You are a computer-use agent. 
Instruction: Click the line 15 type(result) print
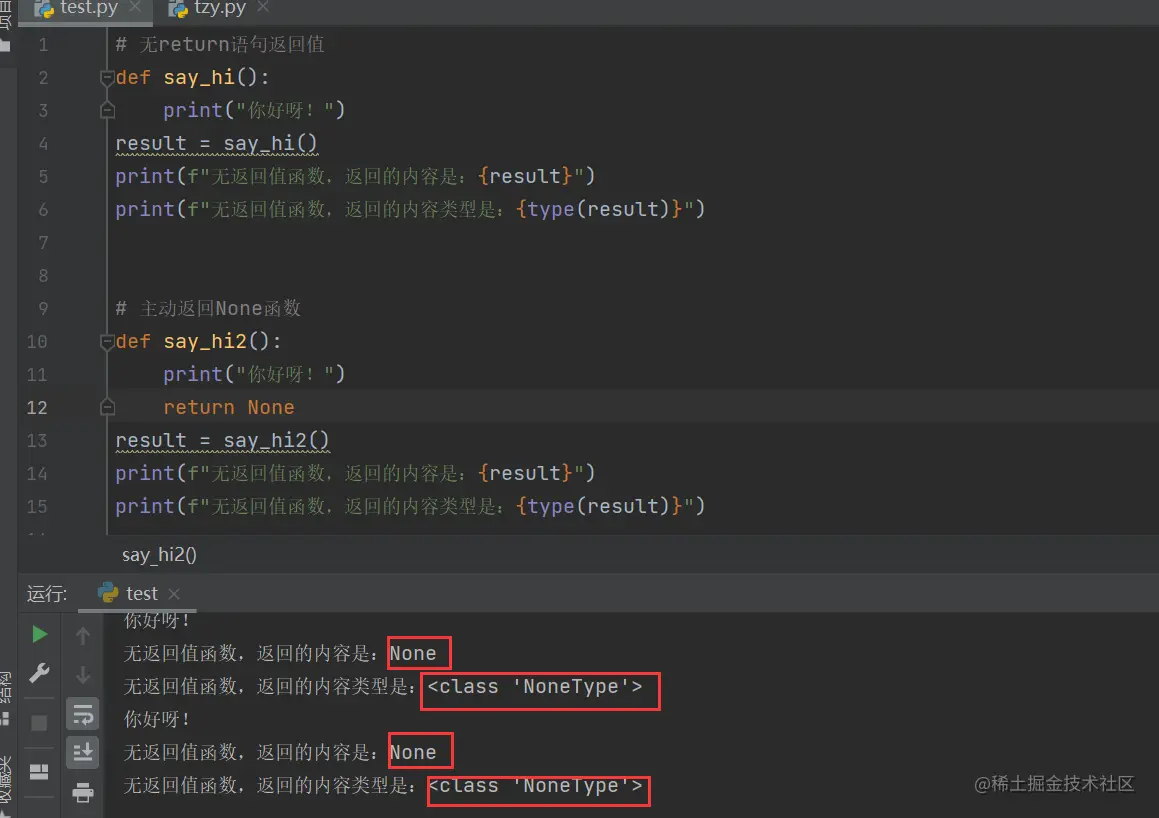410,506
